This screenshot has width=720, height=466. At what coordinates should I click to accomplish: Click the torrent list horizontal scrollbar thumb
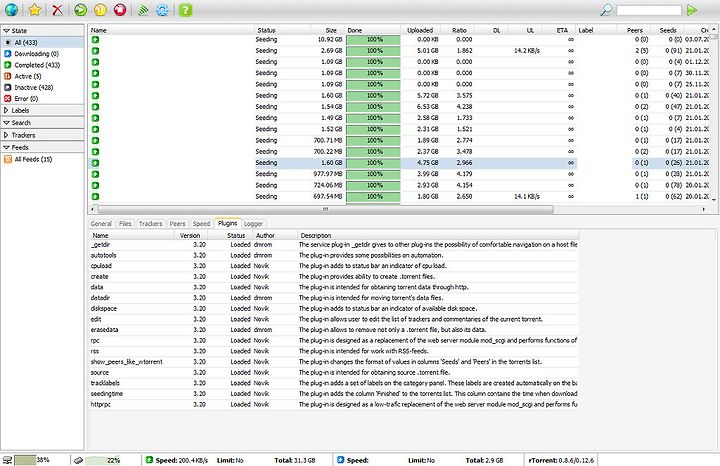(325, 209)
